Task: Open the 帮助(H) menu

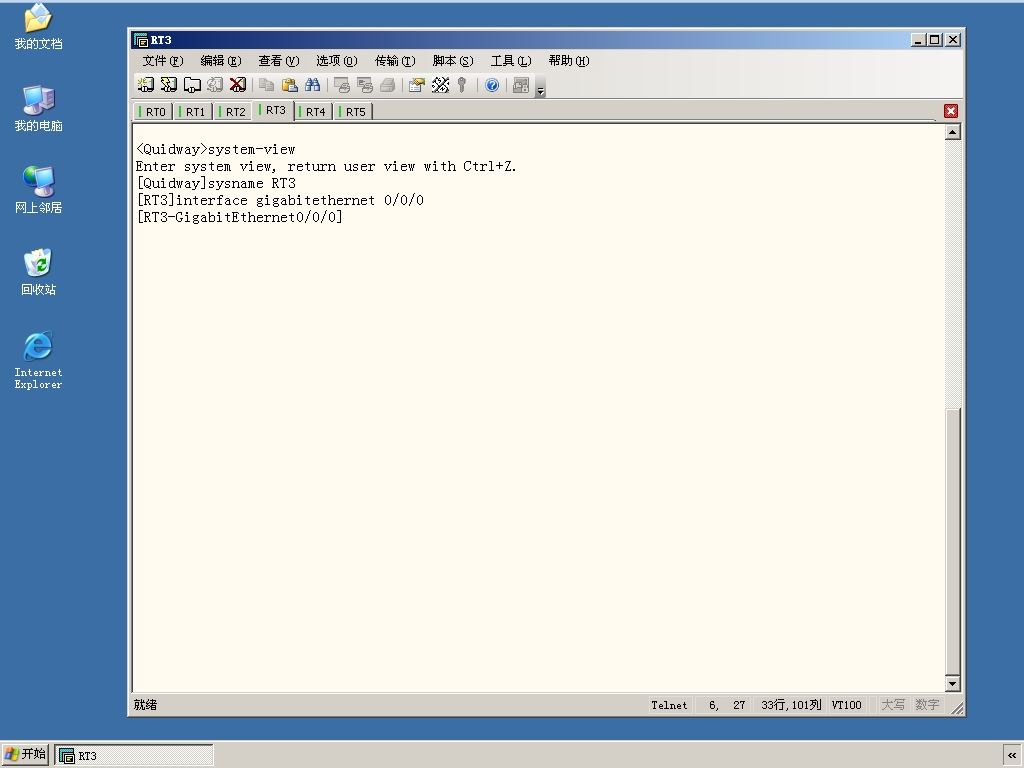Action: click(x=569, y=61)
